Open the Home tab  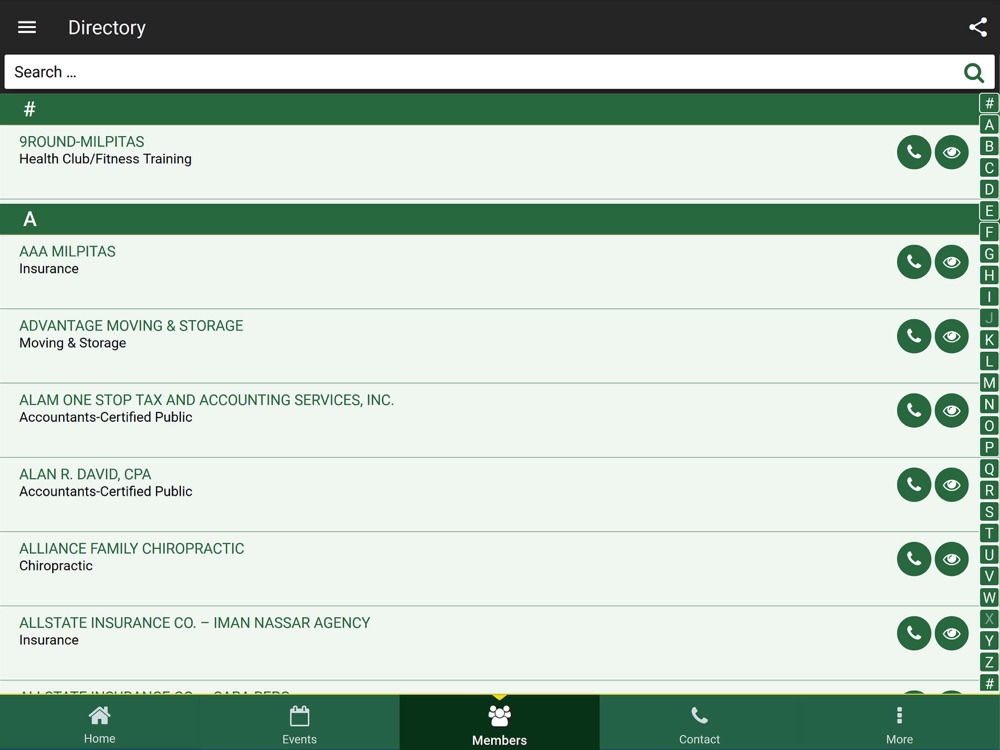[99, 723]
